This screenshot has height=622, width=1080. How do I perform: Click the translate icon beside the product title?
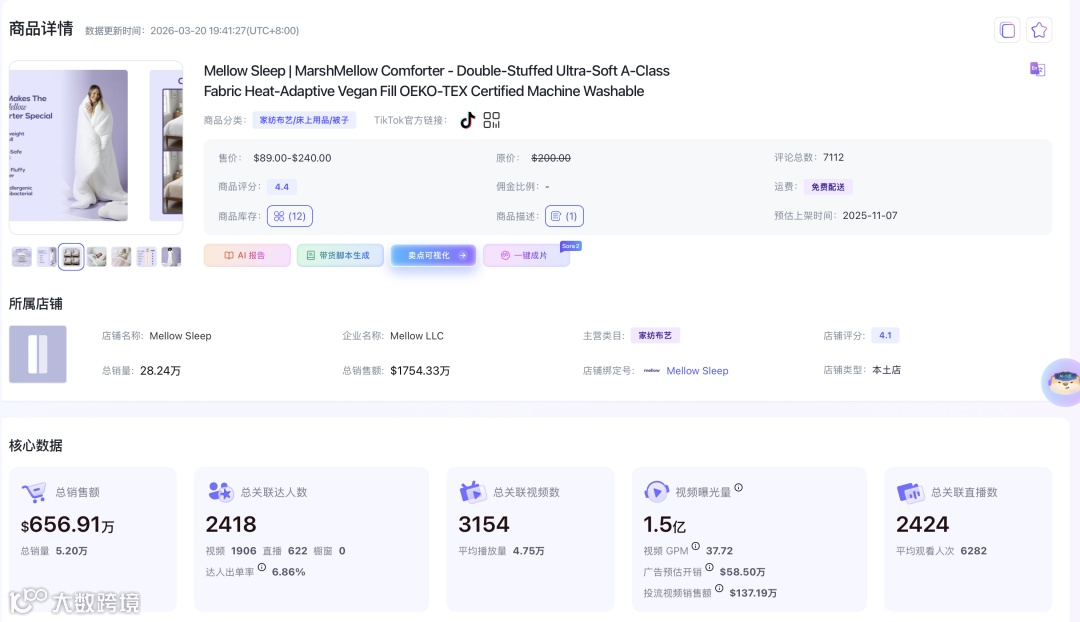tap(1037, 69)
